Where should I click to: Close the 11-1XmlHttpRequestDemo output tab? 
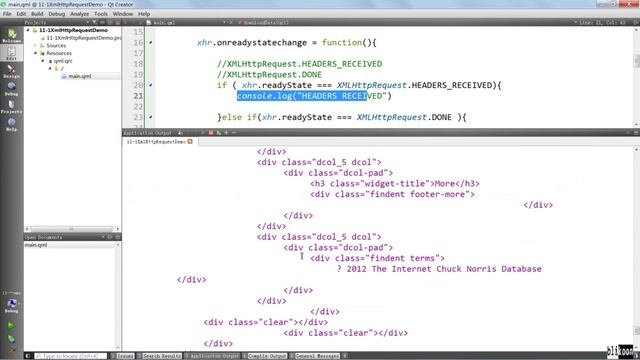(190, 142)
